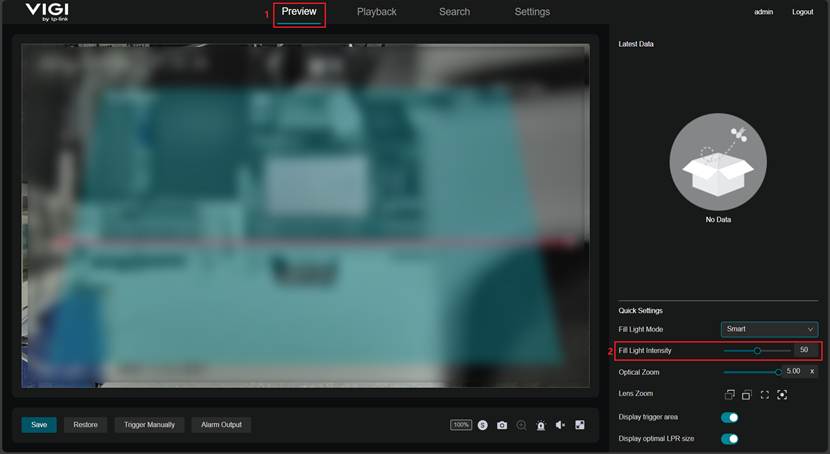Click the alarm siren icon

pyautogui.click(x=541, y=425)
